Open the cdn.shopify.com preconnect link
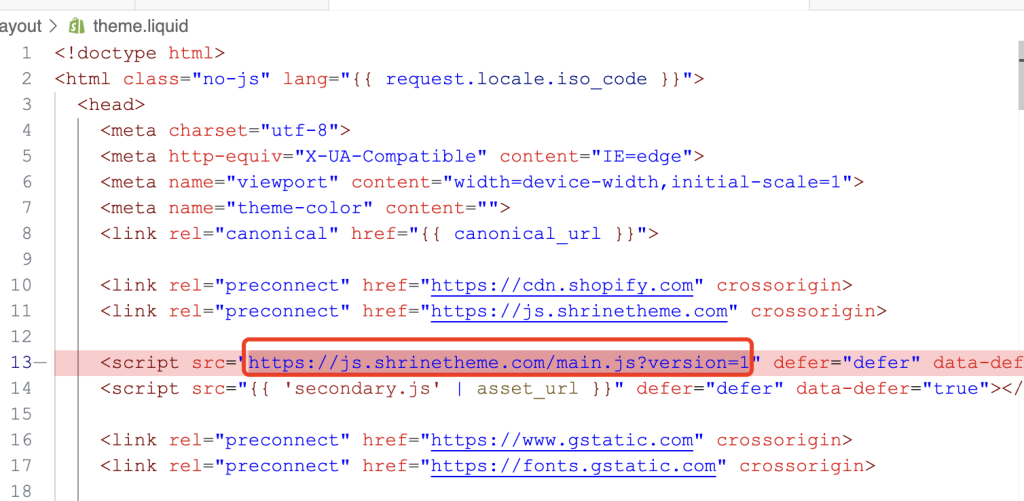 [x=562, y=285]
